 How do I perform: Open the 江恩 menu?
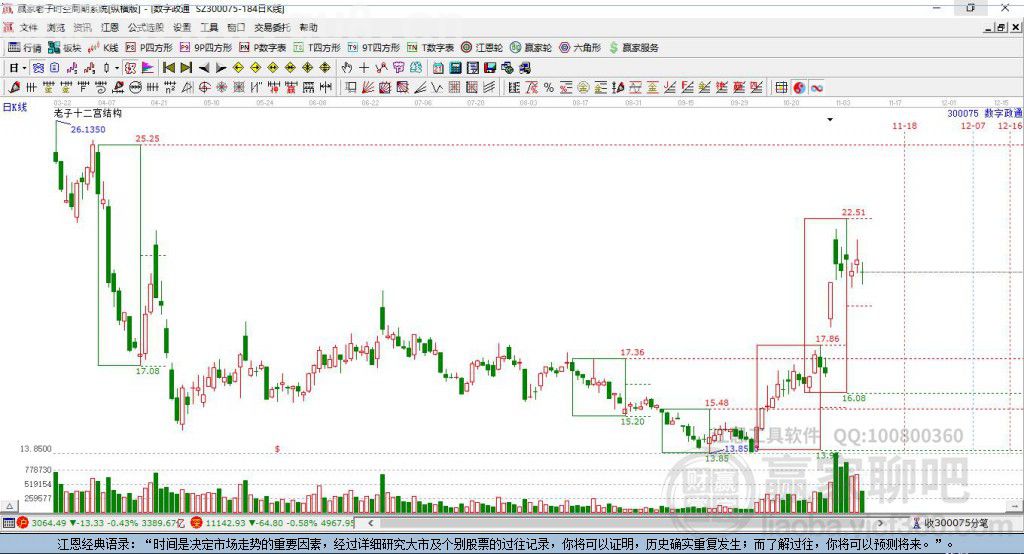tap(110, 27)
